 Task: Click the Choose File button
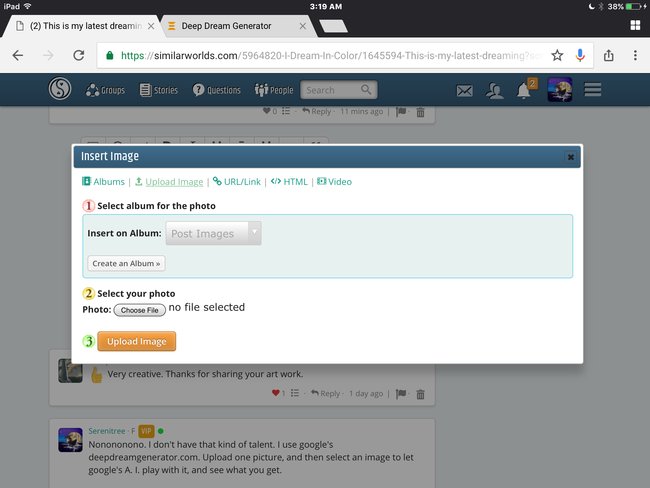(140, 310)
